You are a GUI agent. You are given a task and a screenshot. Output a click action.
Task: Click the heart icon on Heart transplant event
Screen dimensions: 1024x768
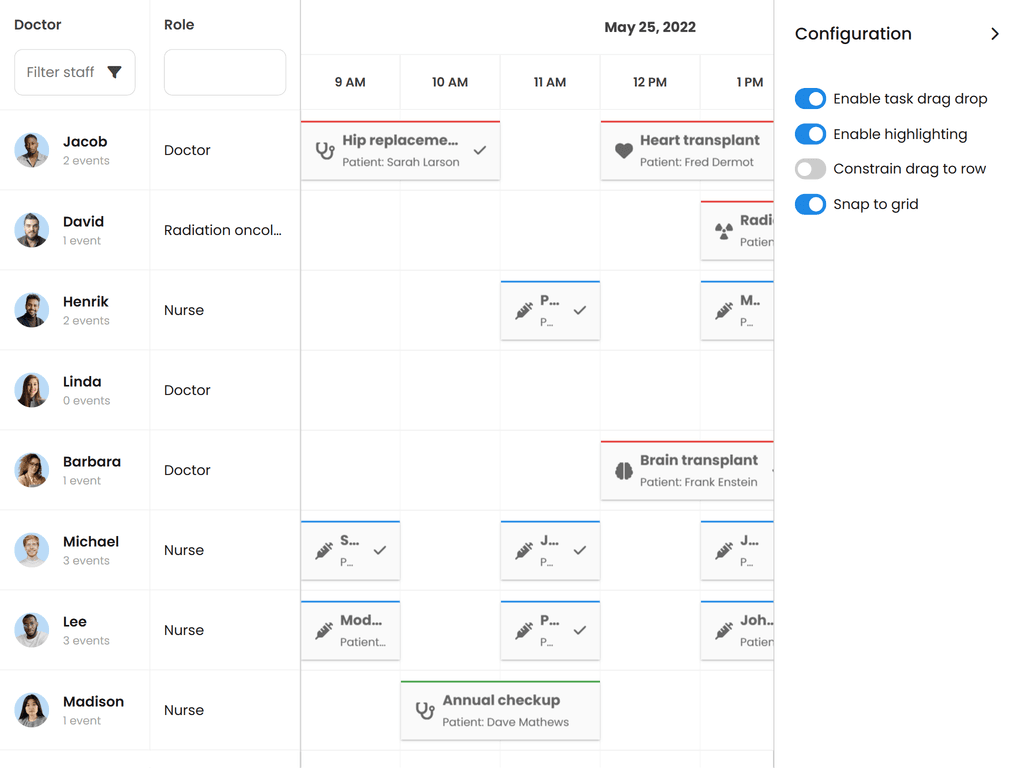pyautogui.click(x=623, y=151)
